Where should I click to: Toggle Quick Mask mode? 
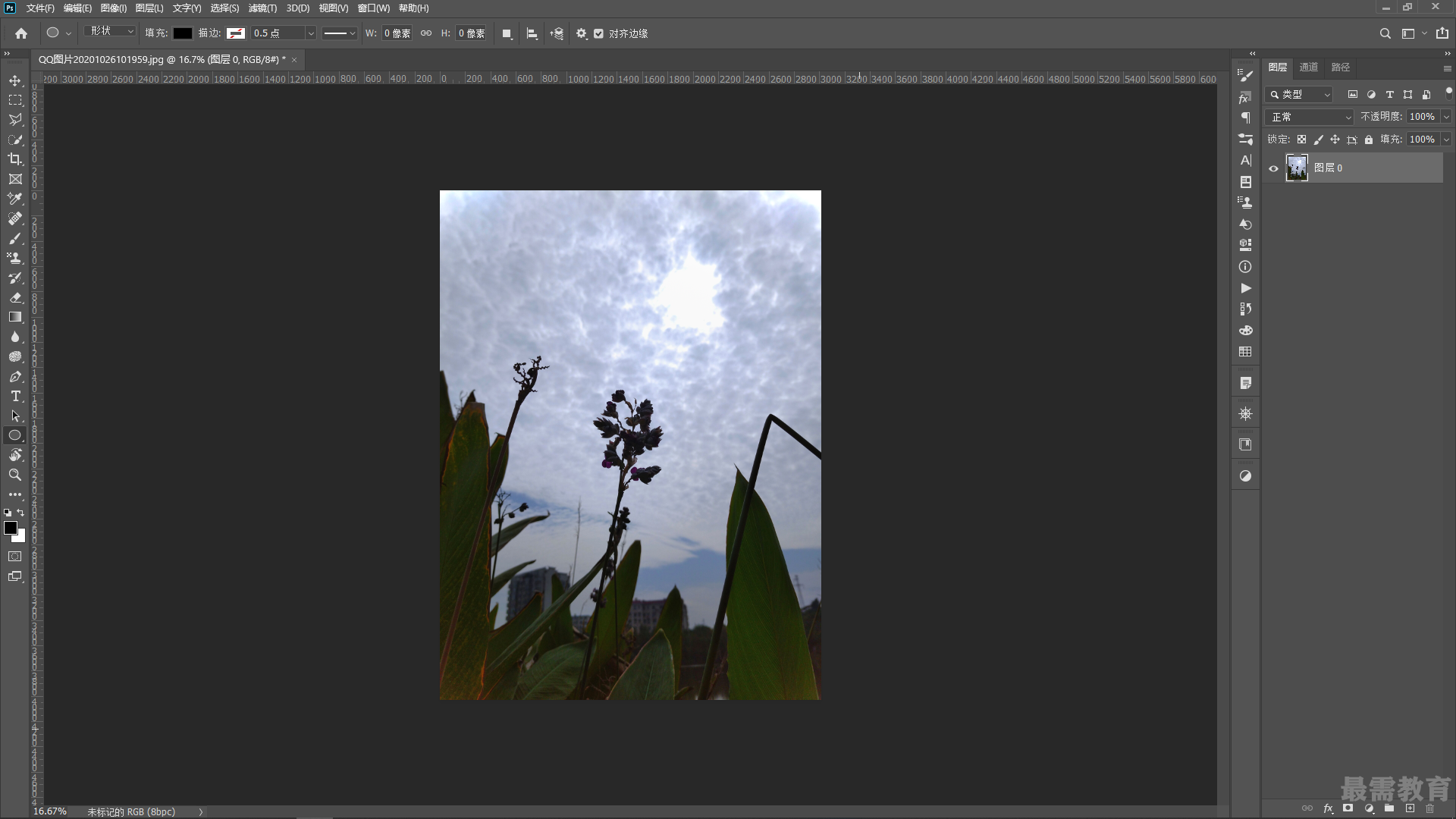pos(15,557)
